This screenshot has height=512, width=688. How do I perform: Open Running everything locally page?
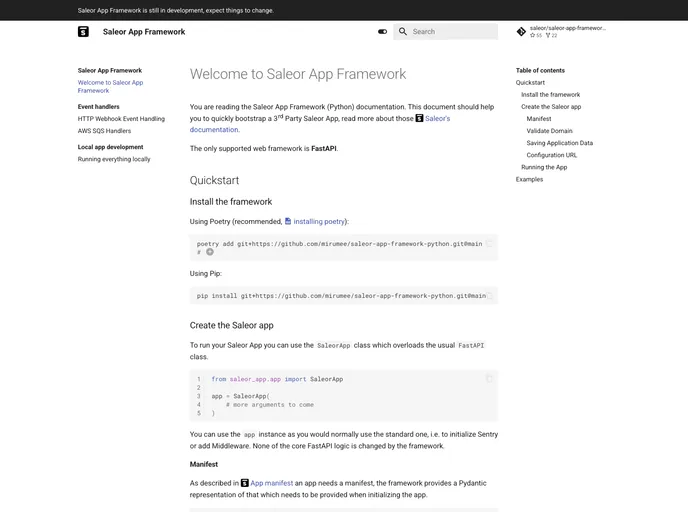click(114, 159)
